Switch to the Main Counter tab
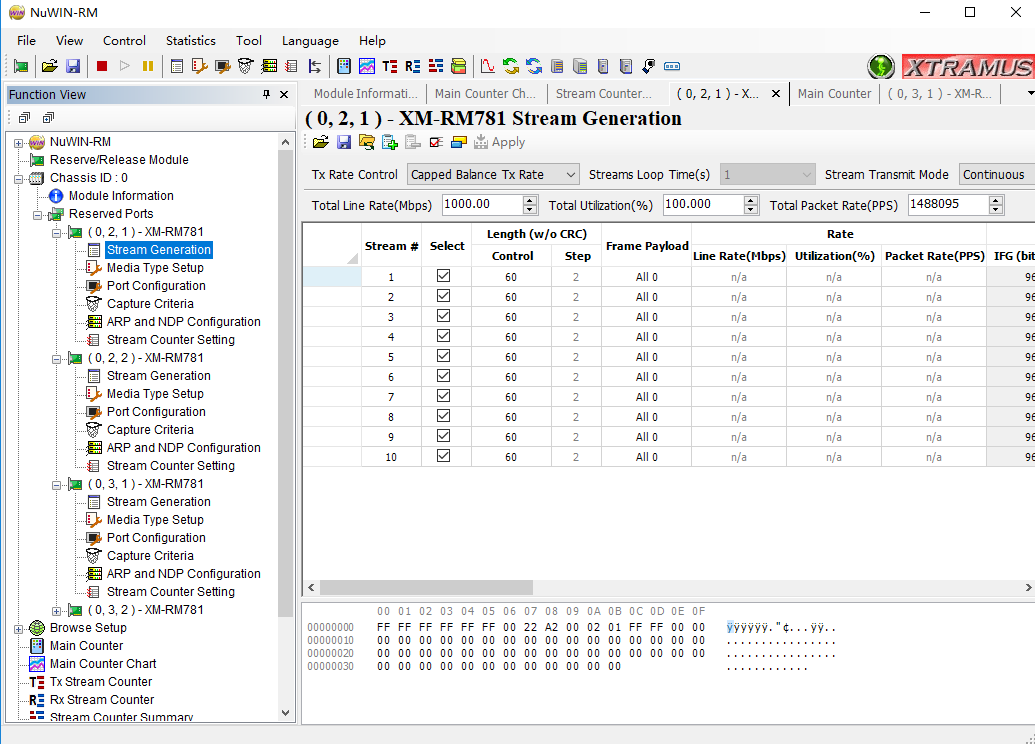Viewport: 1035px width, 744px height. pos(834,94)
